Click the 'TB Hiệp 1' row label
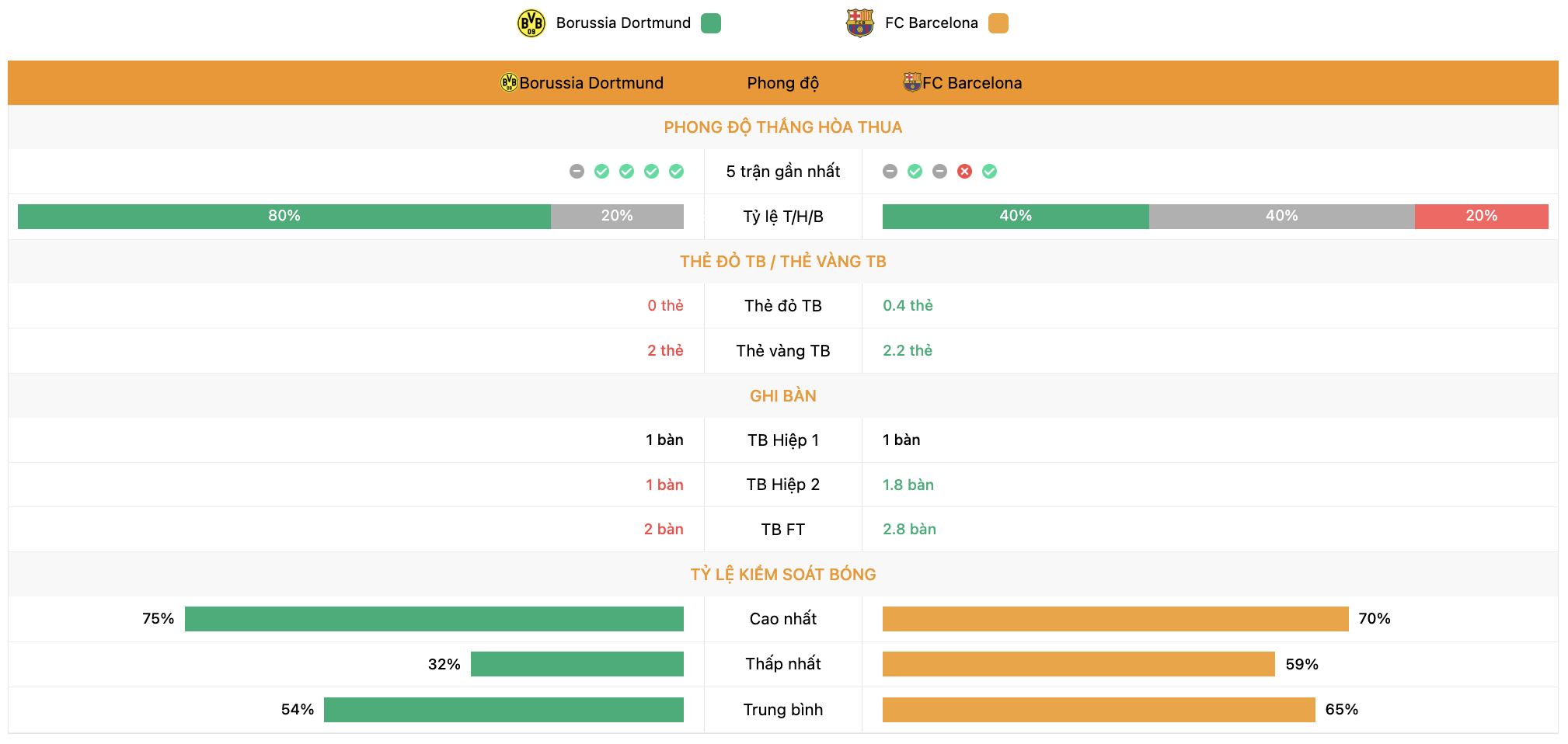 point(783,440)
